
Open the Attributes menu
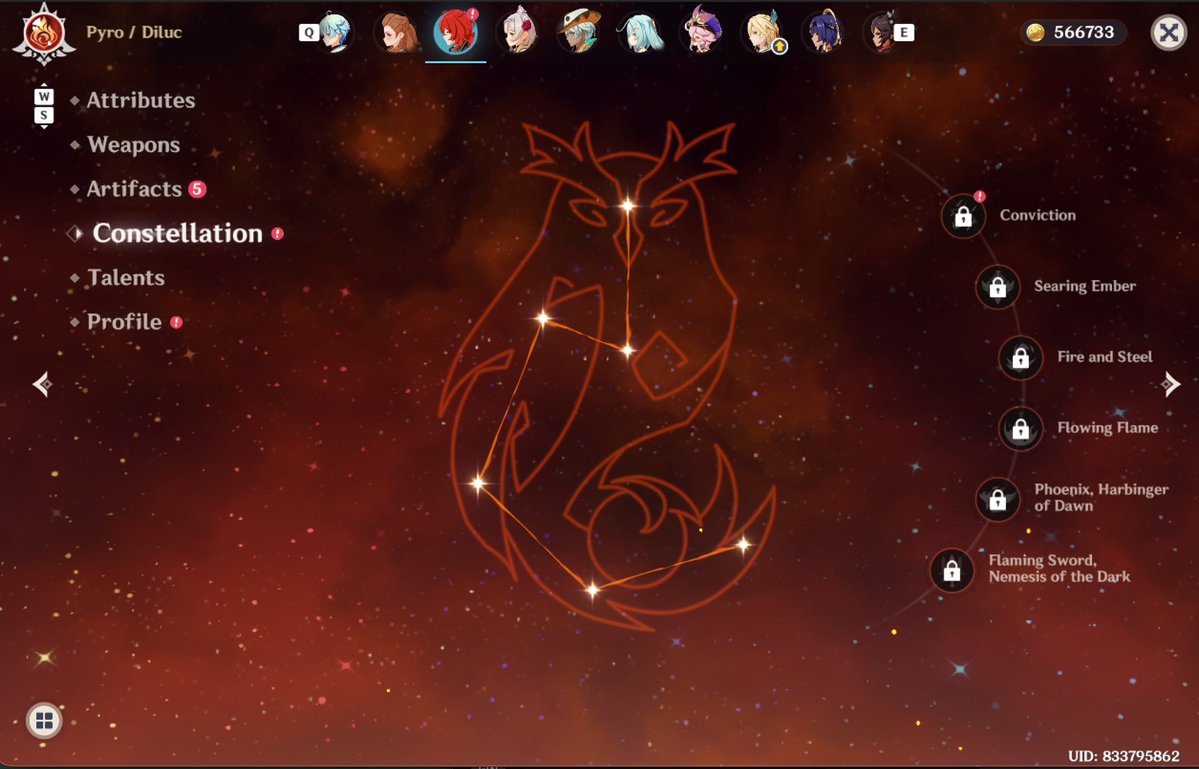click(x=141, y=100)
